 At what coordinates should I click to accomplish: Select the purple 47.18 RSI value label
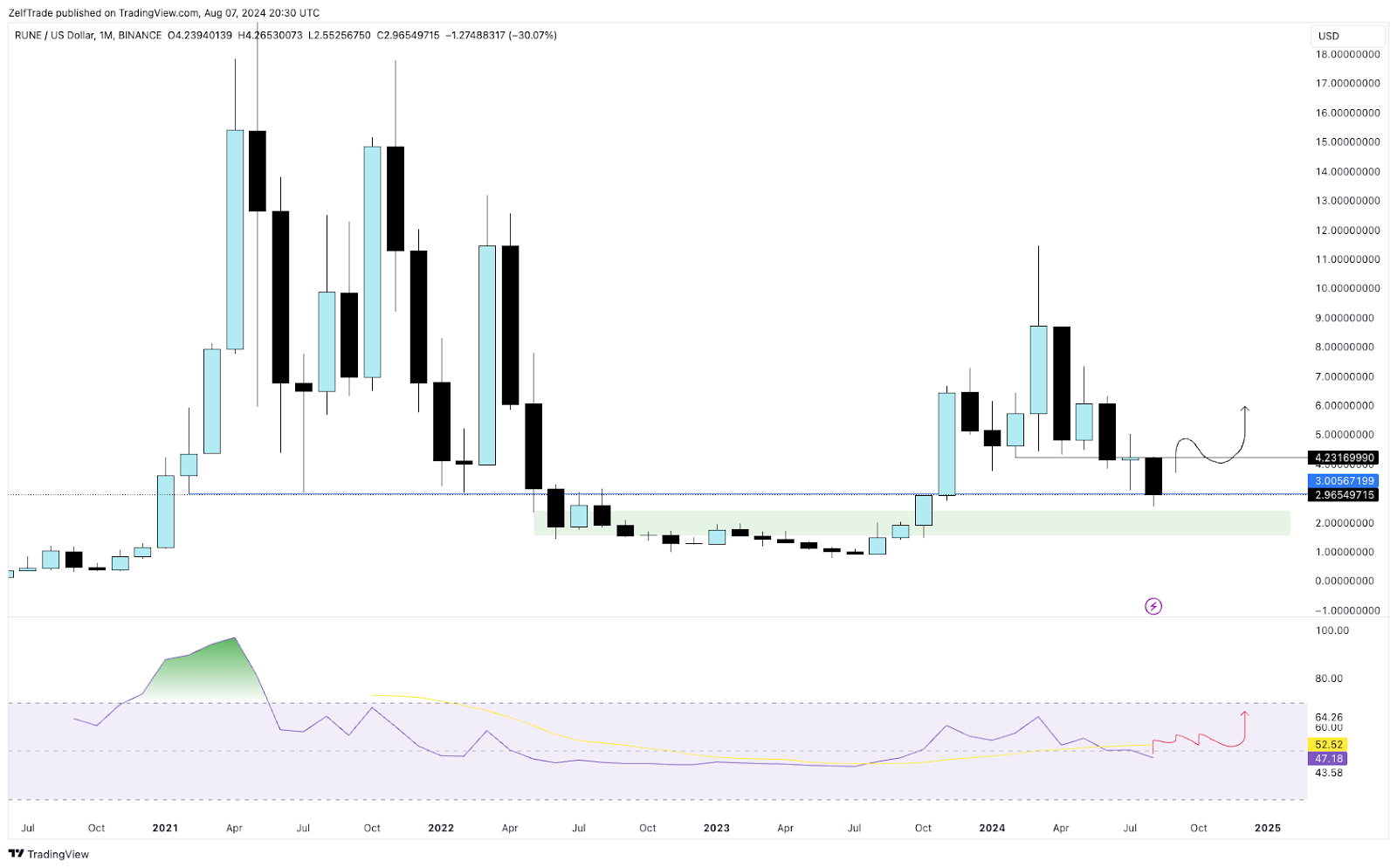coord(1328,759)
